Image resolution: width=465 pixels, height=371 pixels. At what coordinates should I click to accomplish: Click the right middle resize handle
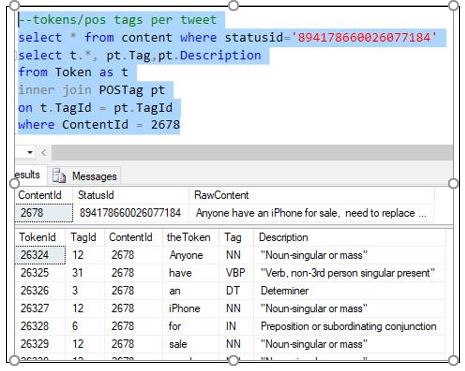(x=454, y=183)
